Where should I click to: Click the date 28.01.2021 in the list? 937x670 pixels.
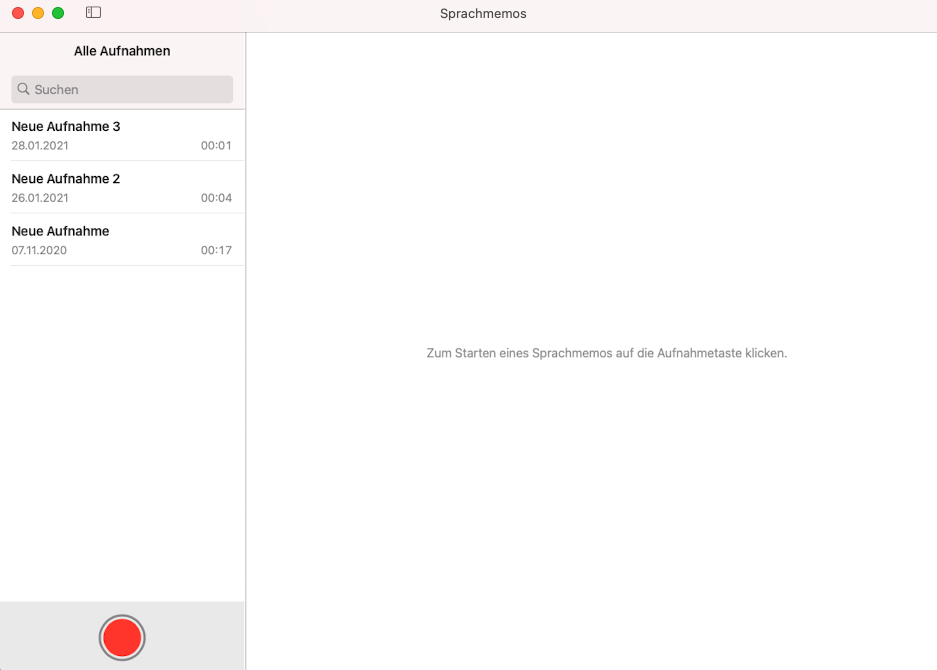(x=40, y=146)
